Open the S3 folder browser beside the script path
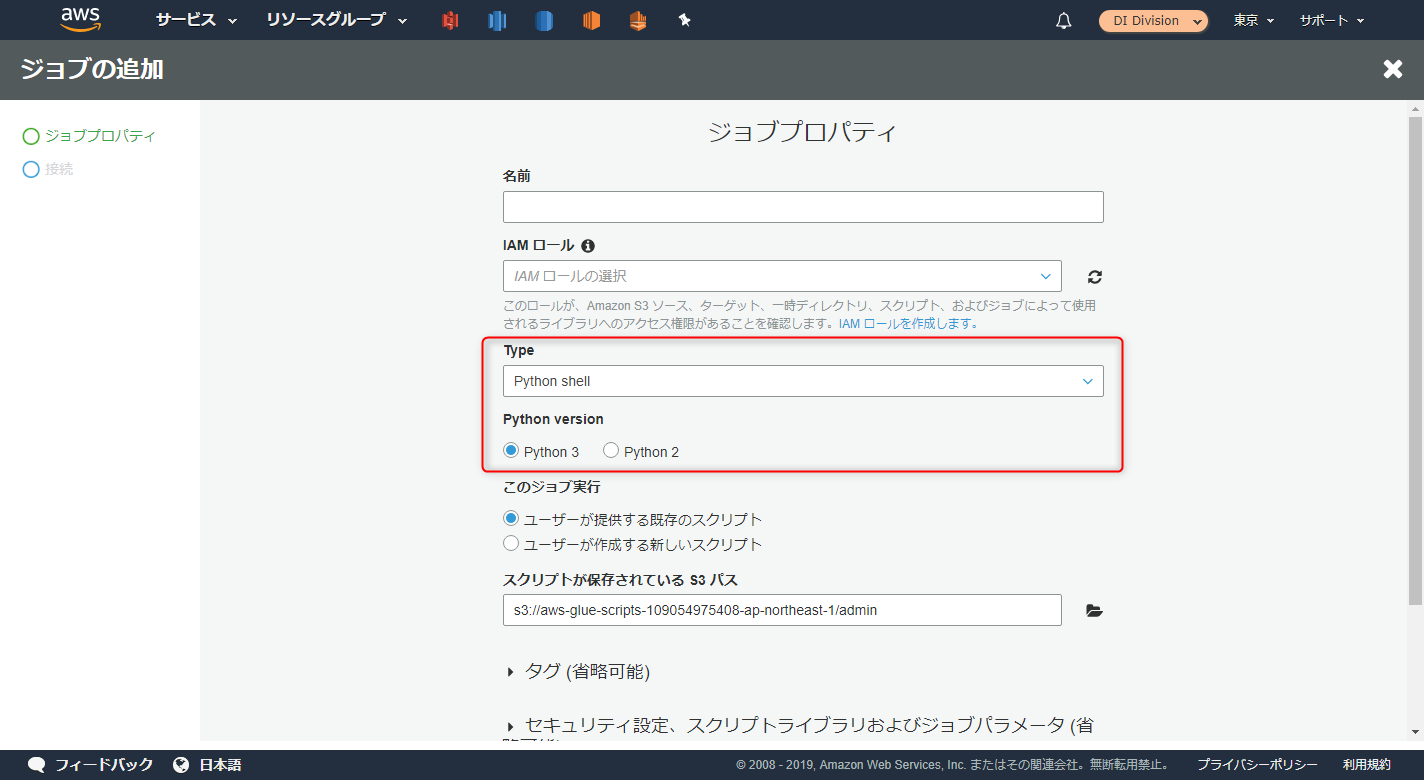Image resolution: width=1424 pixels, height=780 pixels. pos(1093,610)
